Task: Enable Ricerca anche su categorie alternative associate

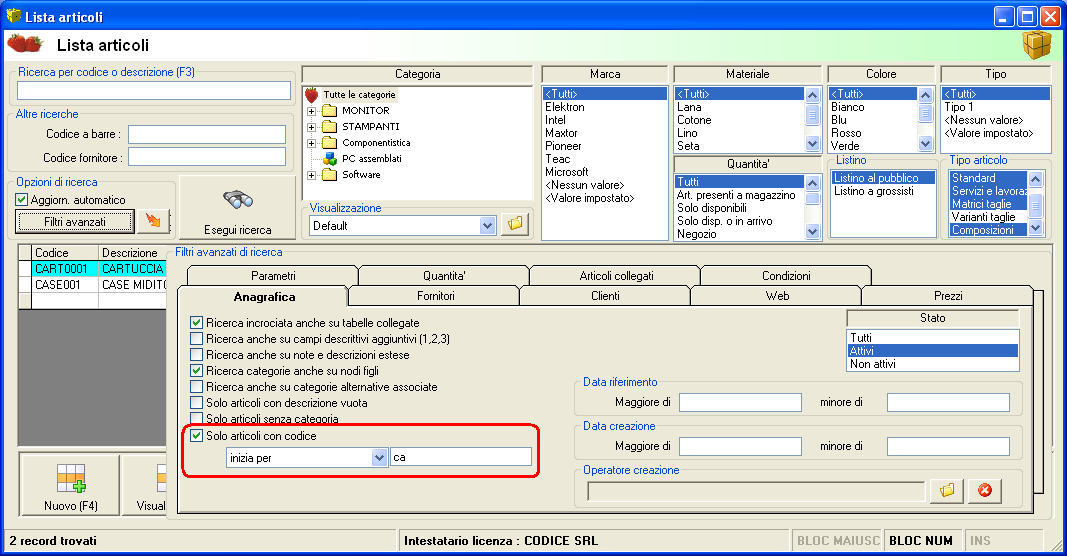Action: pyautogui.click(x=197, y=387)
